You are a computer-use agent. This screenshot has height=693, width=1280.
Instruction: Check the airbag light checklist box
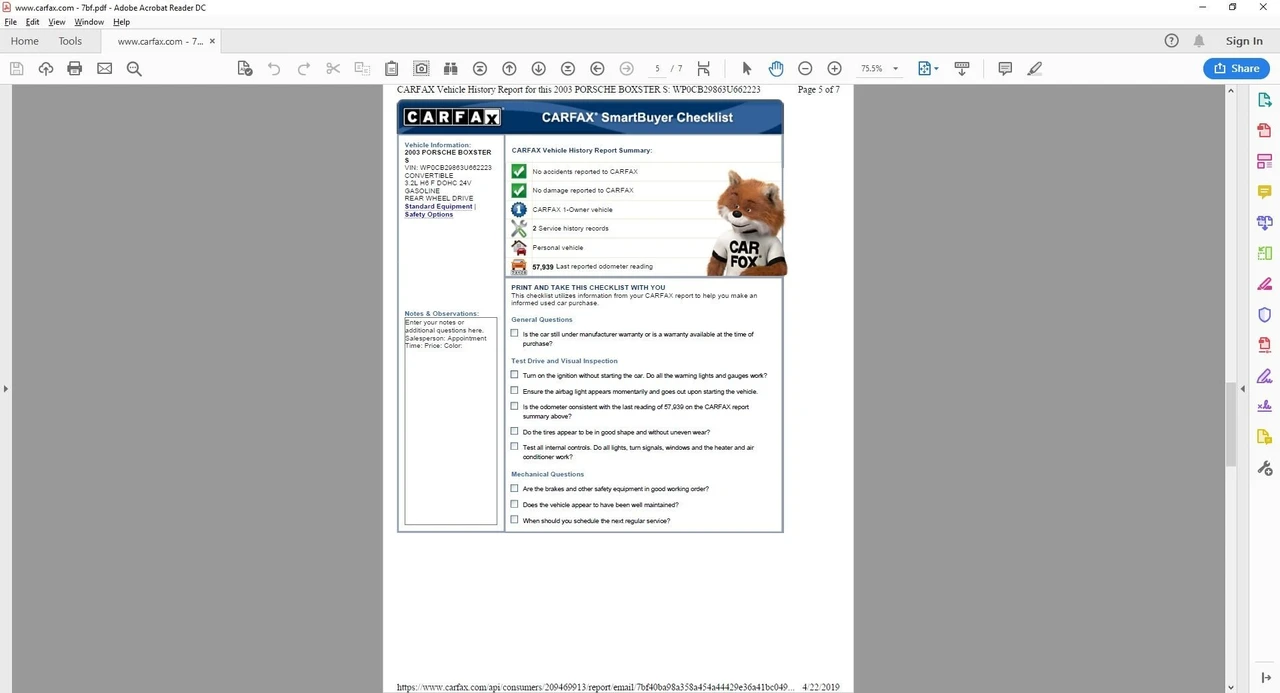tap(514, 391)
